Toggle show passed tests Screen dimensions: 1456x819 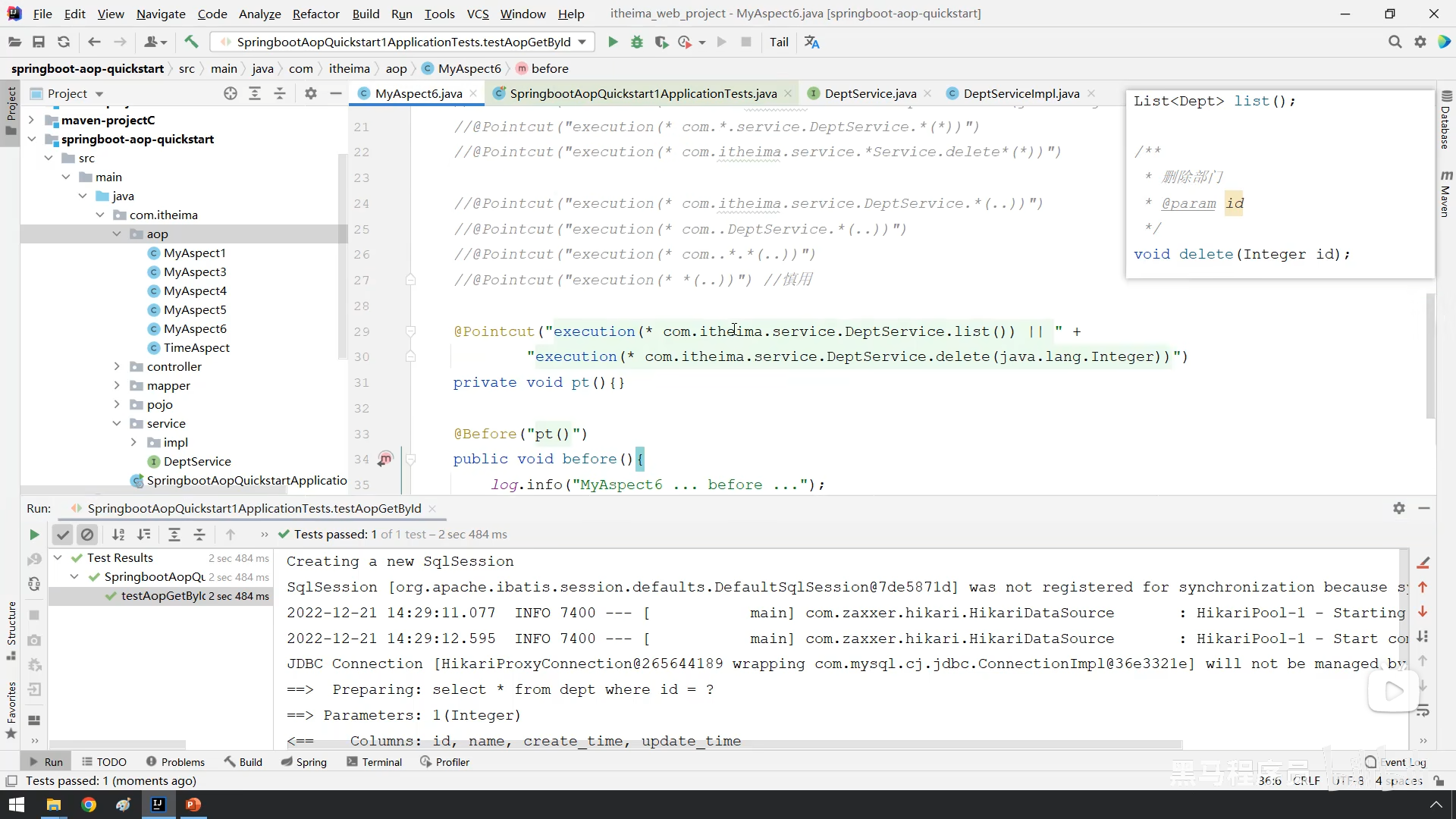click(x=63, y=535)
